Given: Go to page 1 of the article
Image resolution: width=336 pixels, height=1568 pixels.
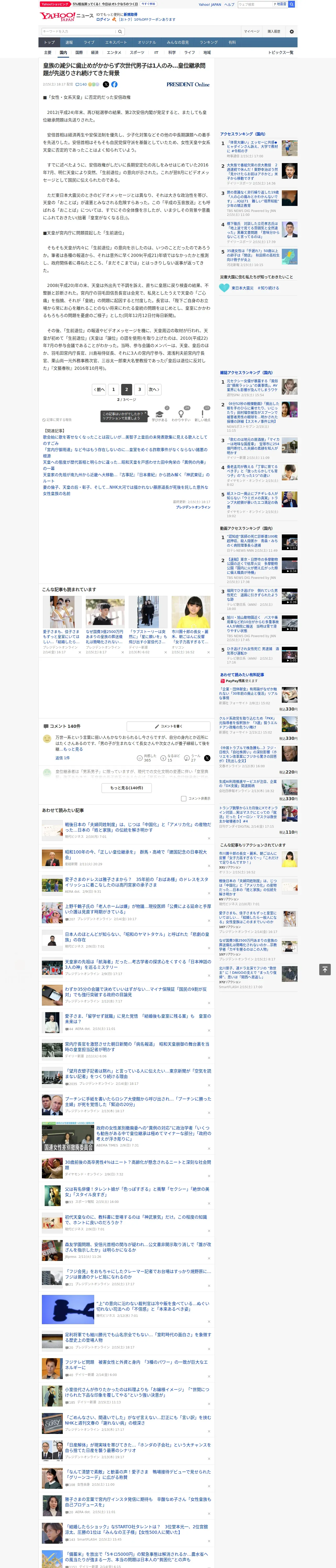Looking at the screenshot, I should 113,390.
